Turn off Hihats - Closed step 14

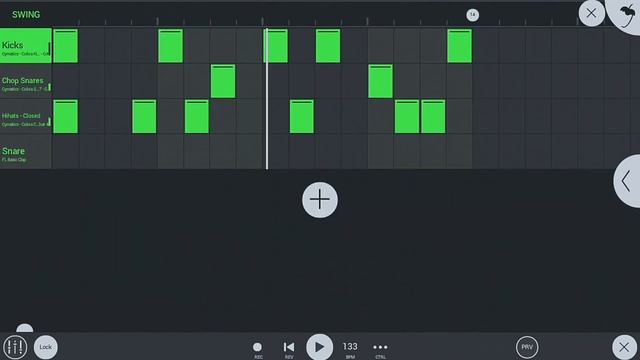(x=407, y=117)
